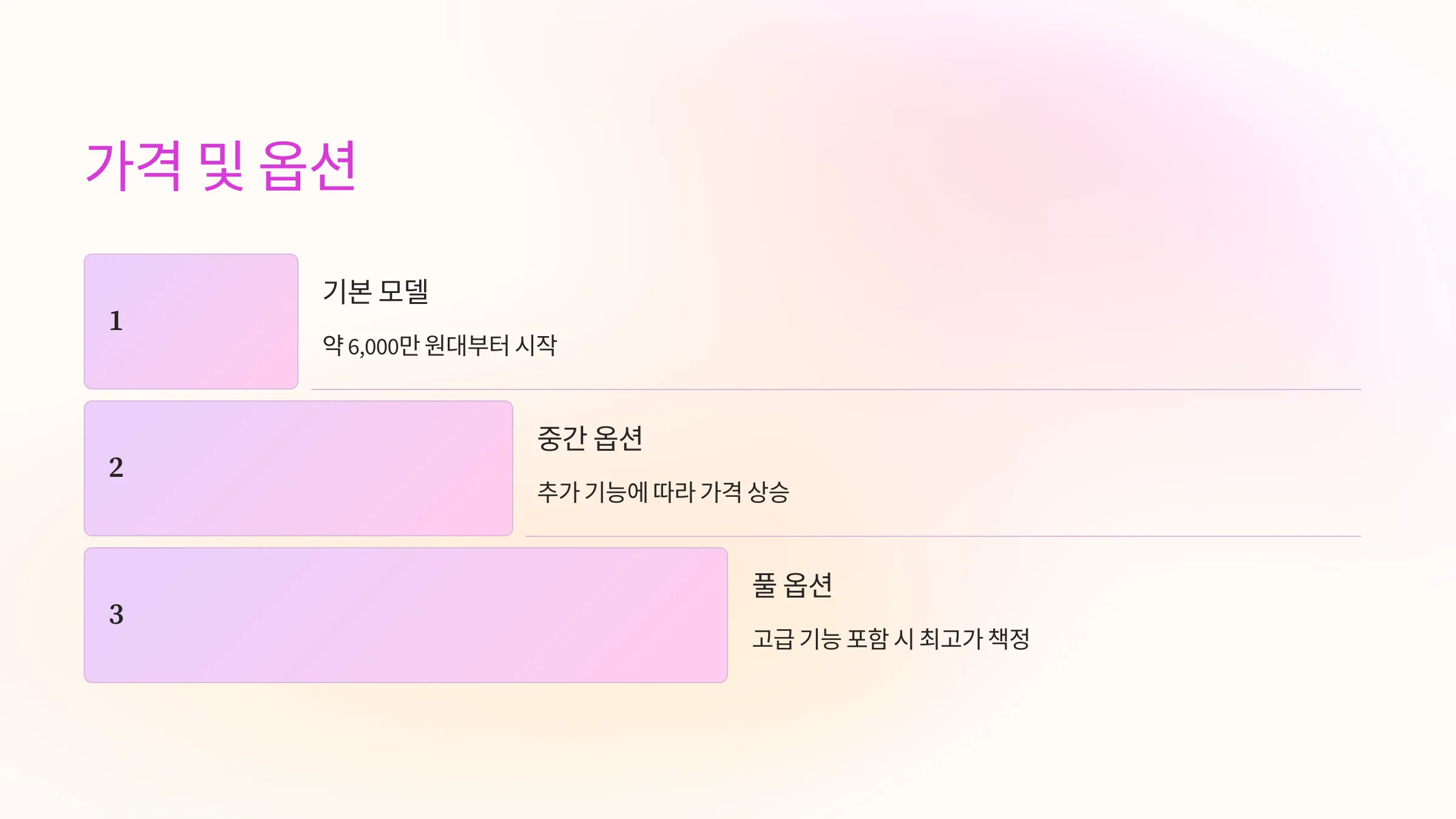Select the text 고급 기능 포함 시 최고가 책정

coord(891,639)
